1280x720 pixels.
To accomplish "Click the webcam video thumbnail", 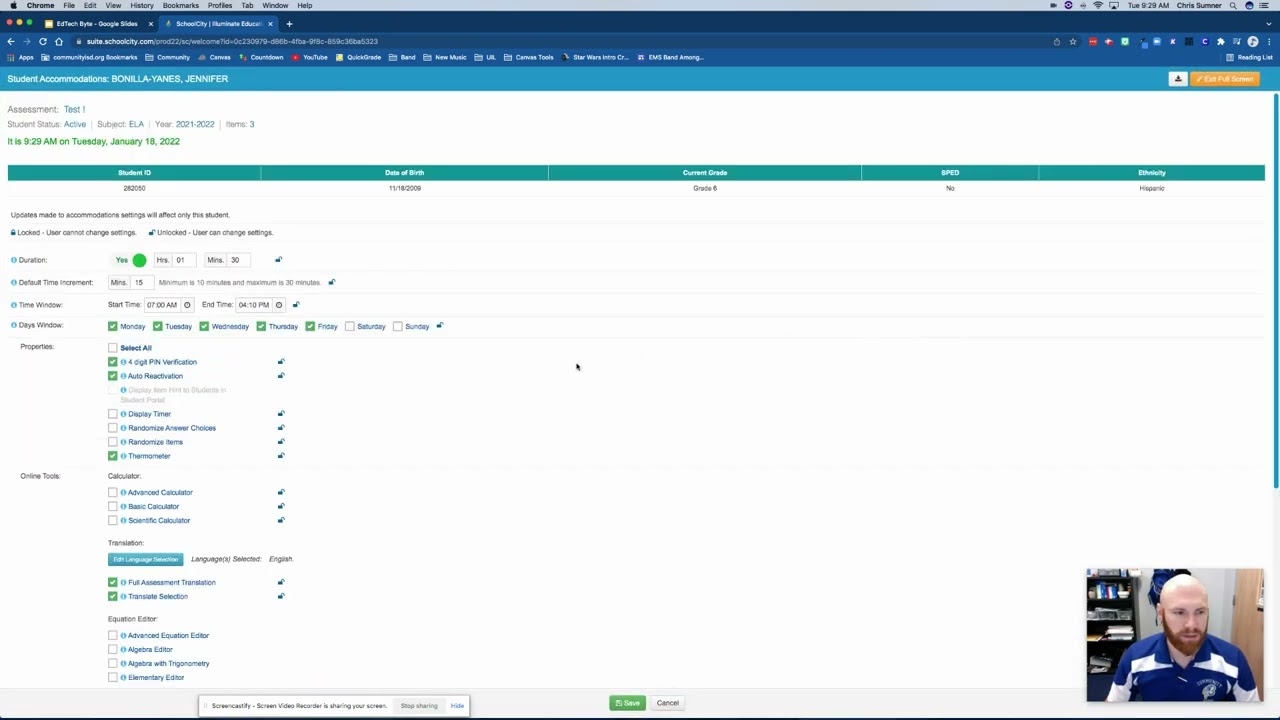I will (x=1175, y=635).
